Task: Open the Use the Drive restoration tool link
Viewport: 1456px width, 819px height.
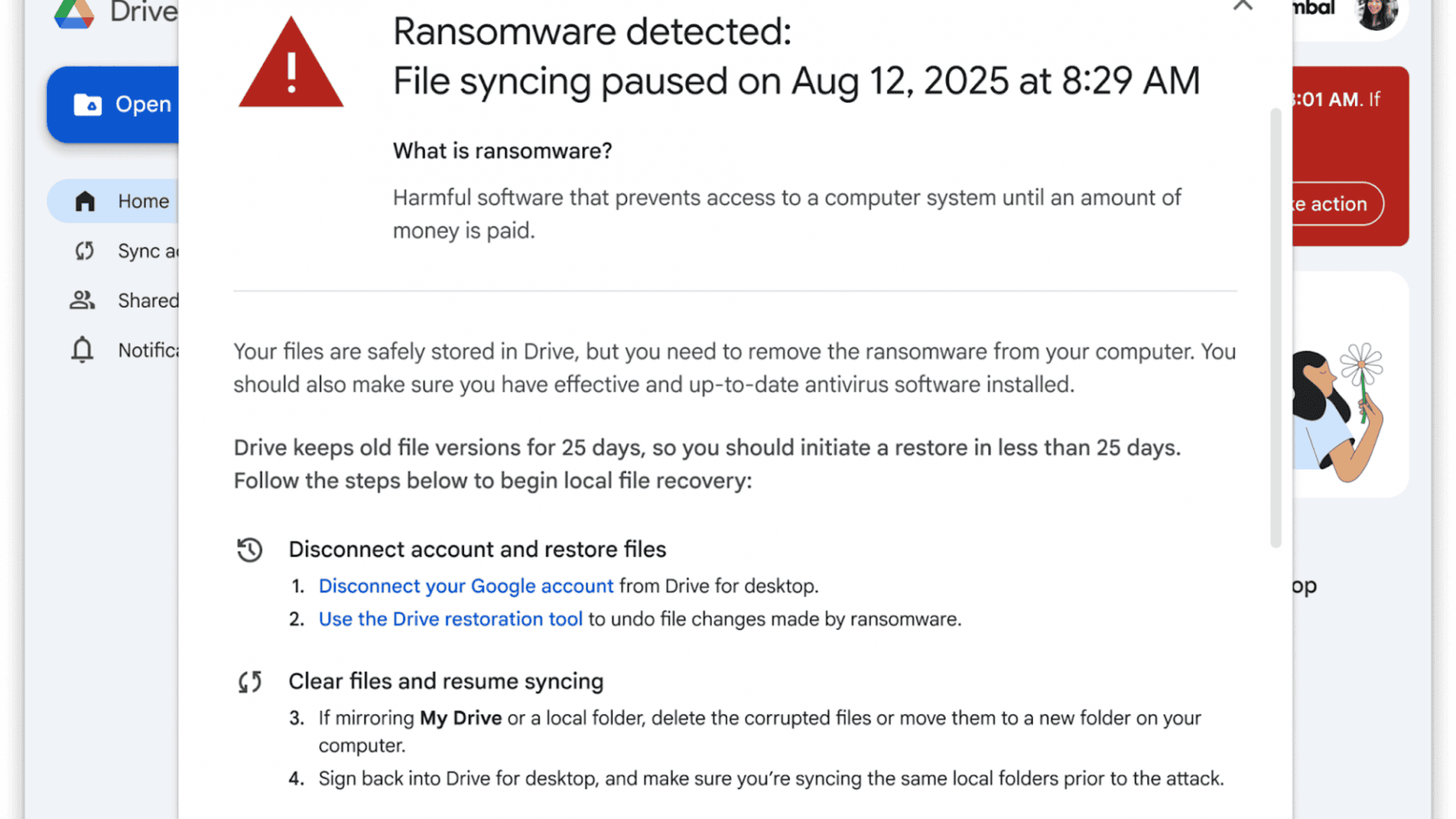Action: tap(450, 619)
